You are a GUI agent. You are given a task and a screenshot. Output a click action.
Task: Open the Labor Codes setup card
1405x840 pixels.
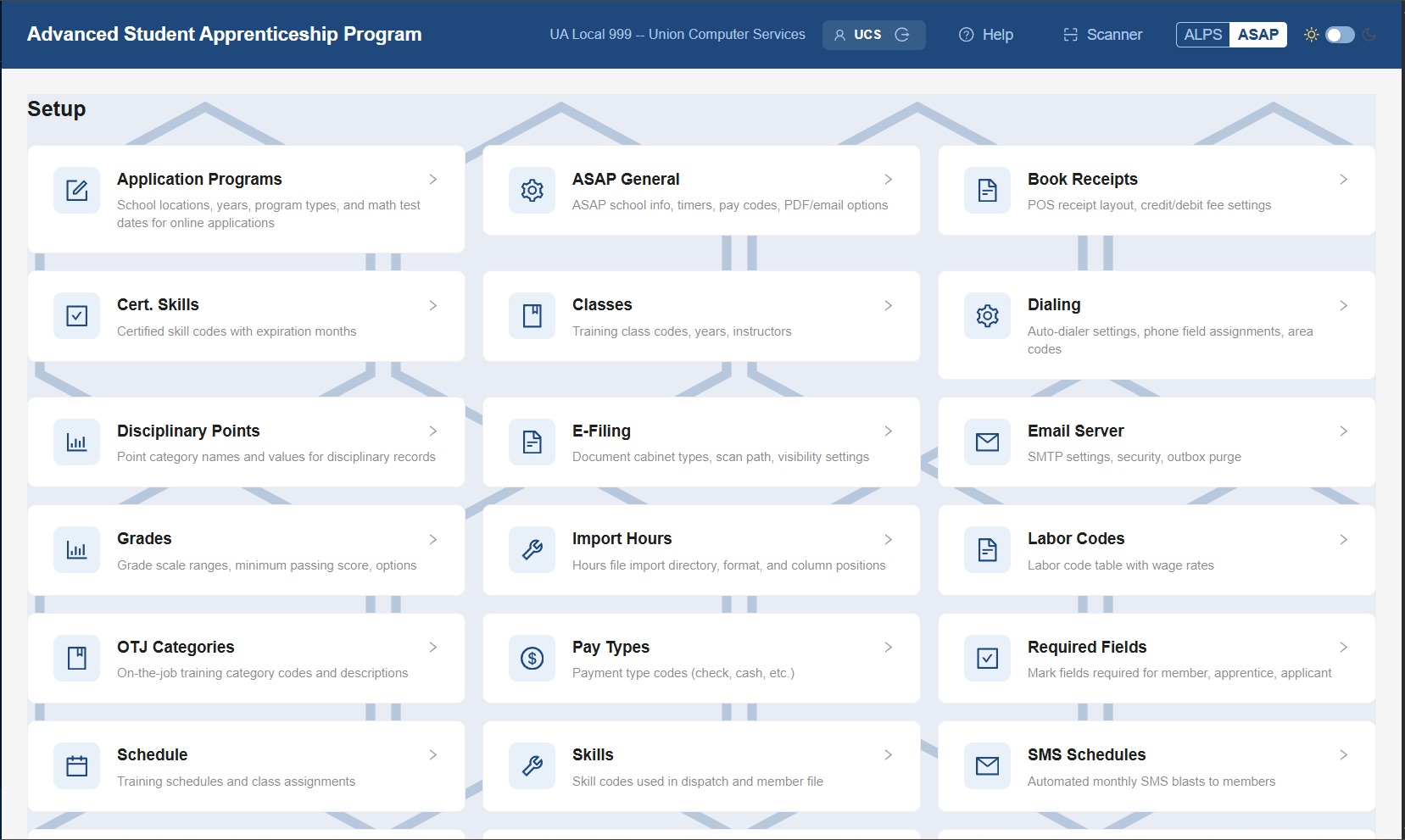[1157, 550]
